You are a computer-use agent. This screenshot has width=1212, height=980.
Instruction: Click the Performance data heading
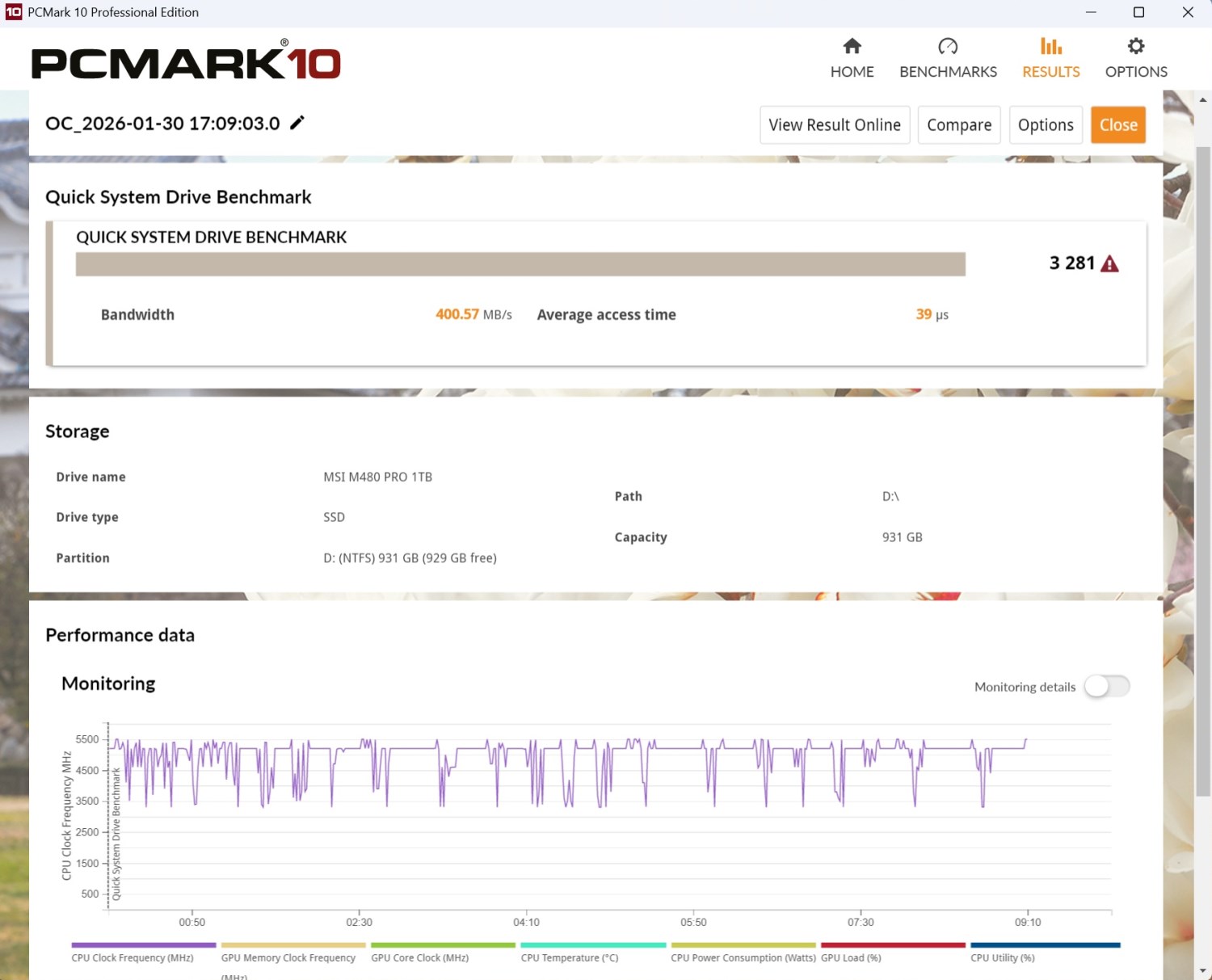[x=120, y=635]
